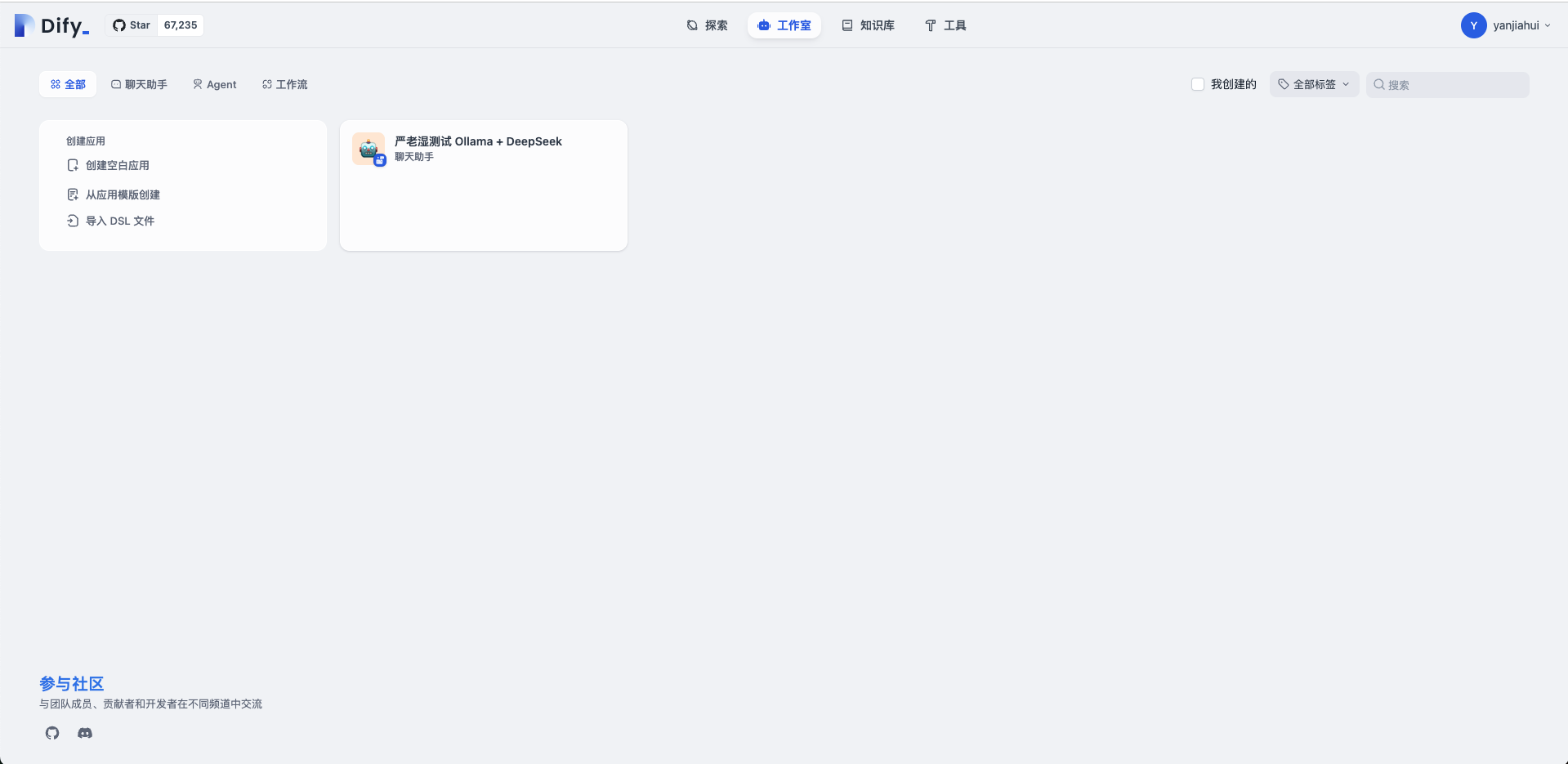This screenshot has height=764, width=1568.
Task: Click the robot app icon thumbnail
Action: click(369, 149)
